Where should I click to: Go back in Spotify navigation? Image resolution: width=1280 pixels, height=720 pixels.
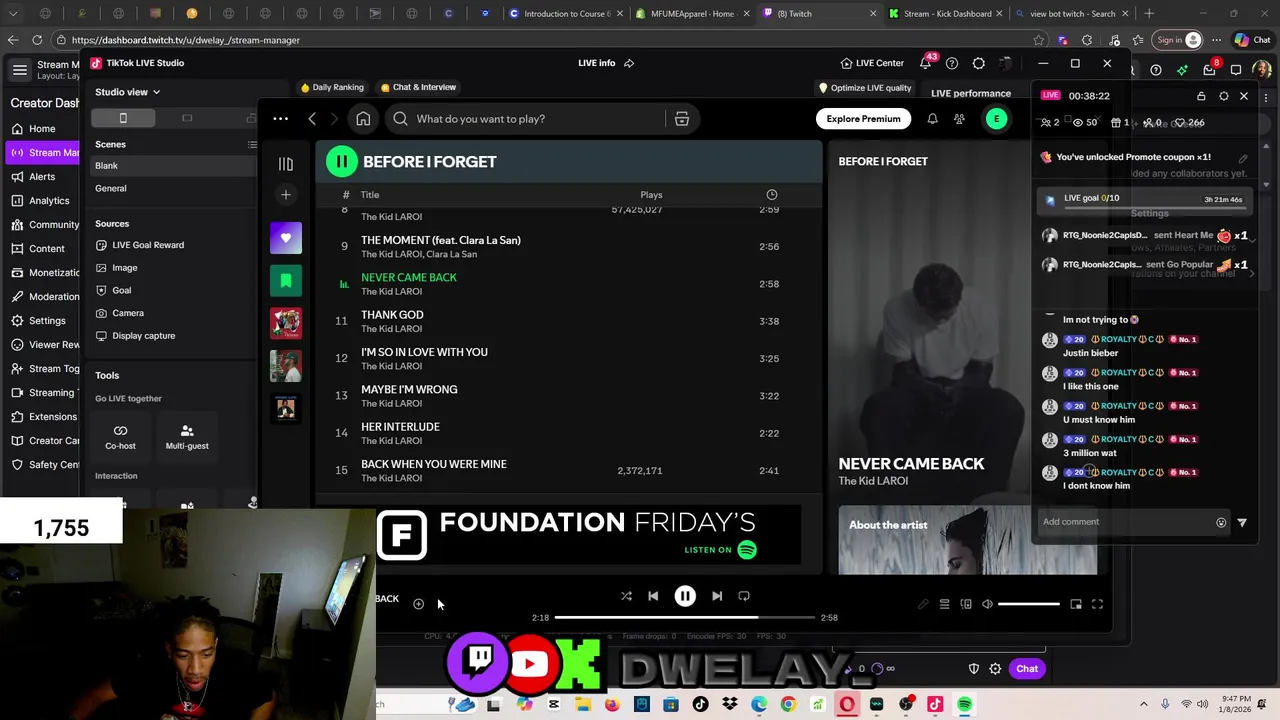[x=312, y=119]
